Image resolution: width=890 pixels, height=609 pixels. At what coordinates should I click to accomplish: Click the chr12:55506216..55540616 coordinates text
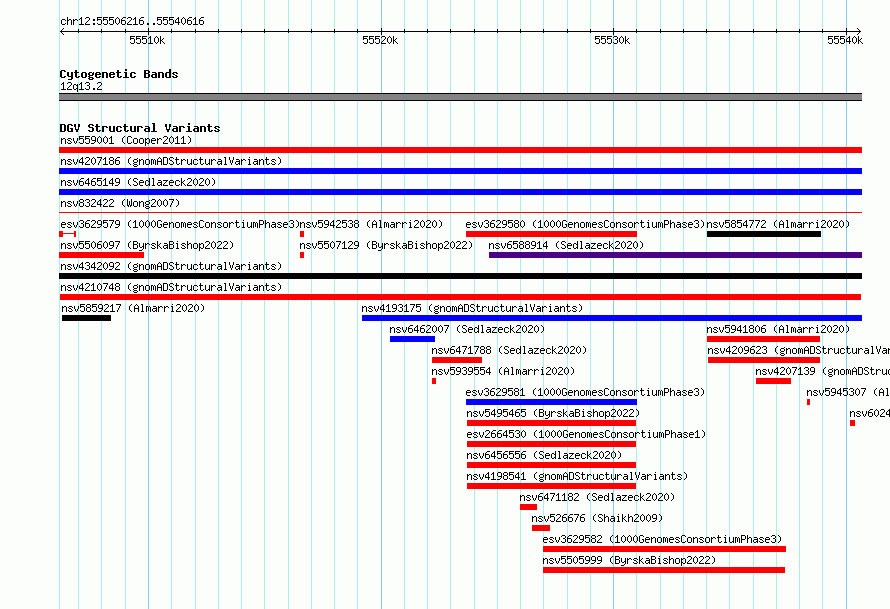click(132, 21)
